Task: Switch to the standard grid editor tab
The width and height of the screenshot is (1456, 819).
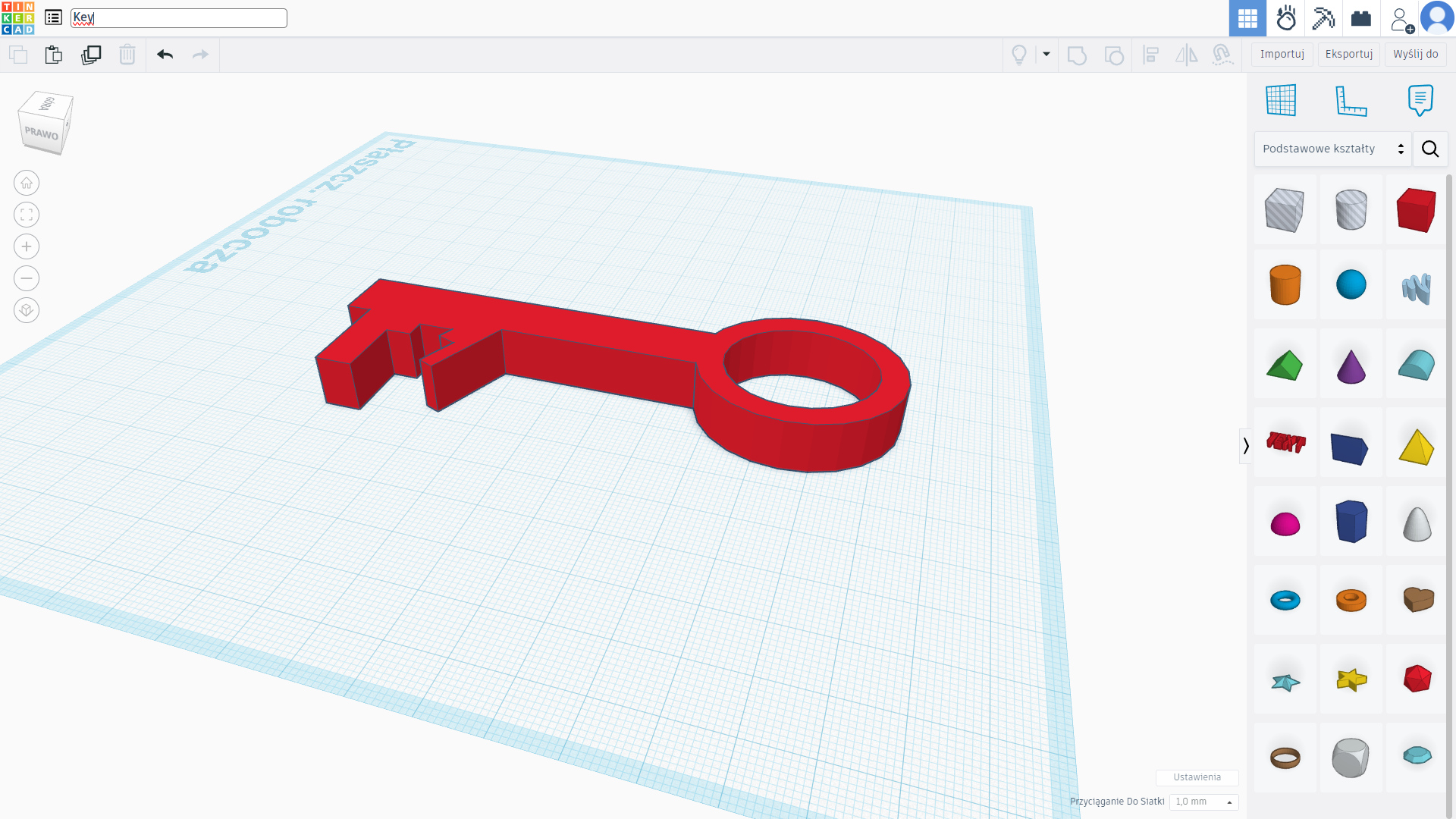Action: tap(1247, 18)
